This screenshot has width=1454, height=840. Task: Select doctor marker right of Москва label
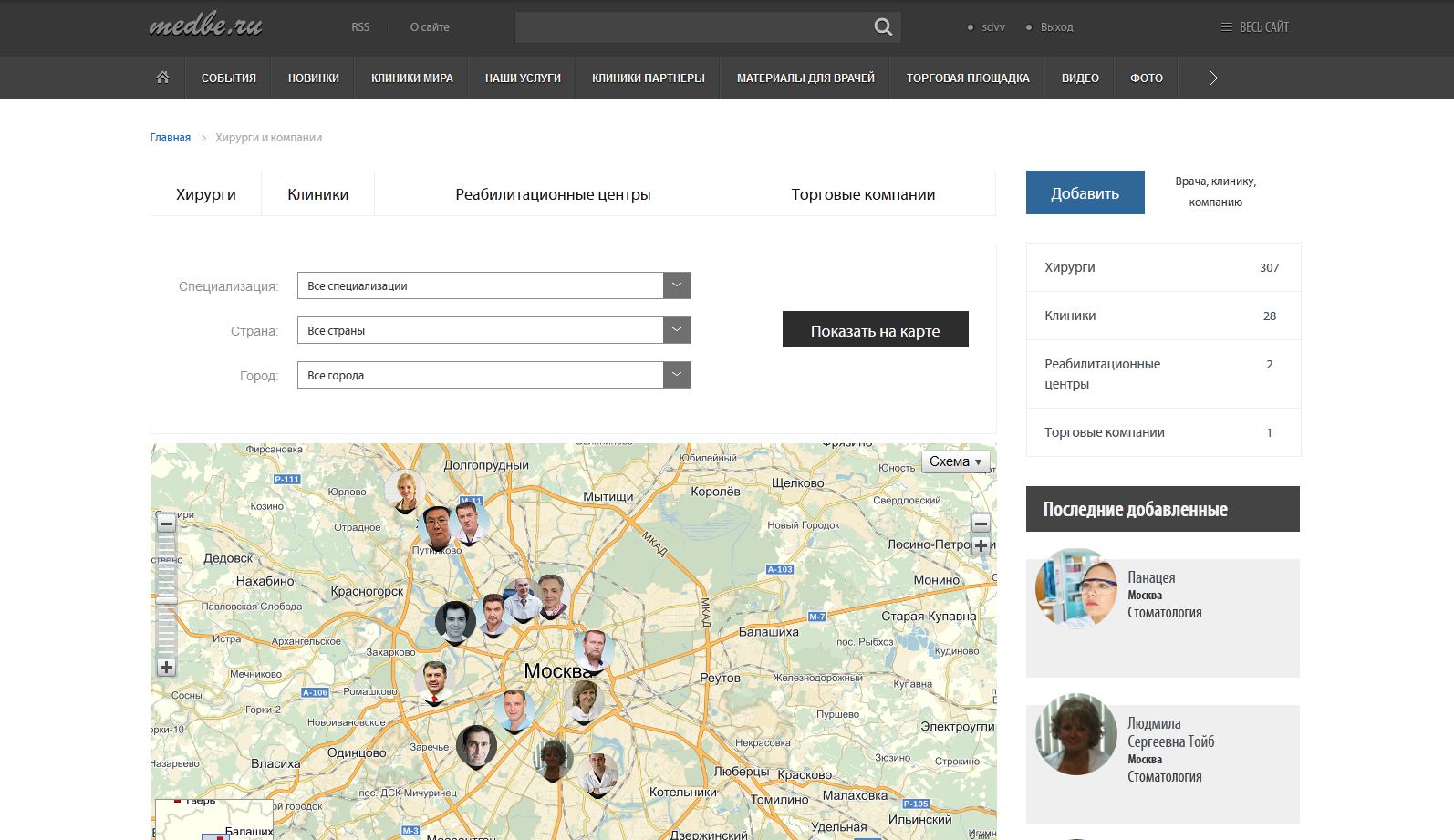click(593, 651)
